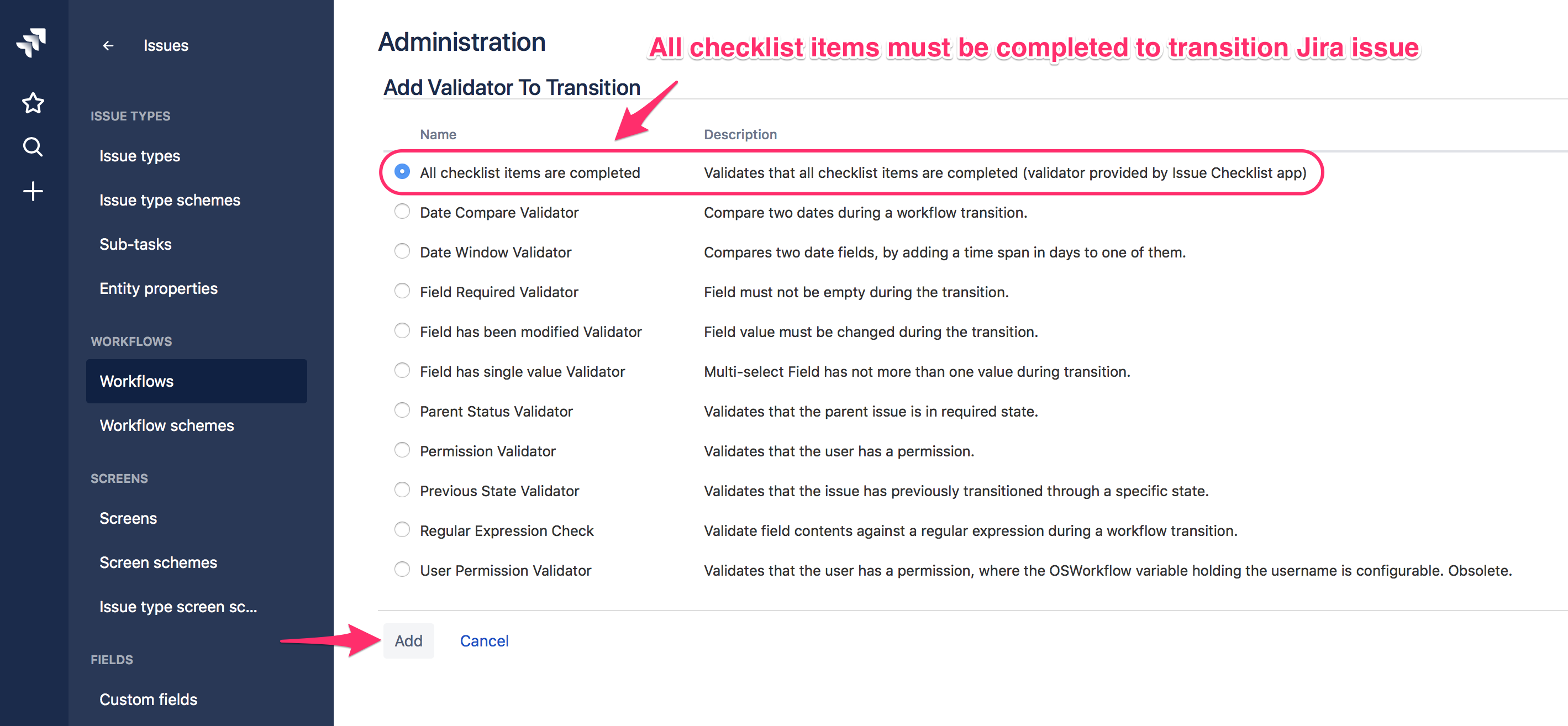Open Workflow schemes in the sidebar

[167, 425]
